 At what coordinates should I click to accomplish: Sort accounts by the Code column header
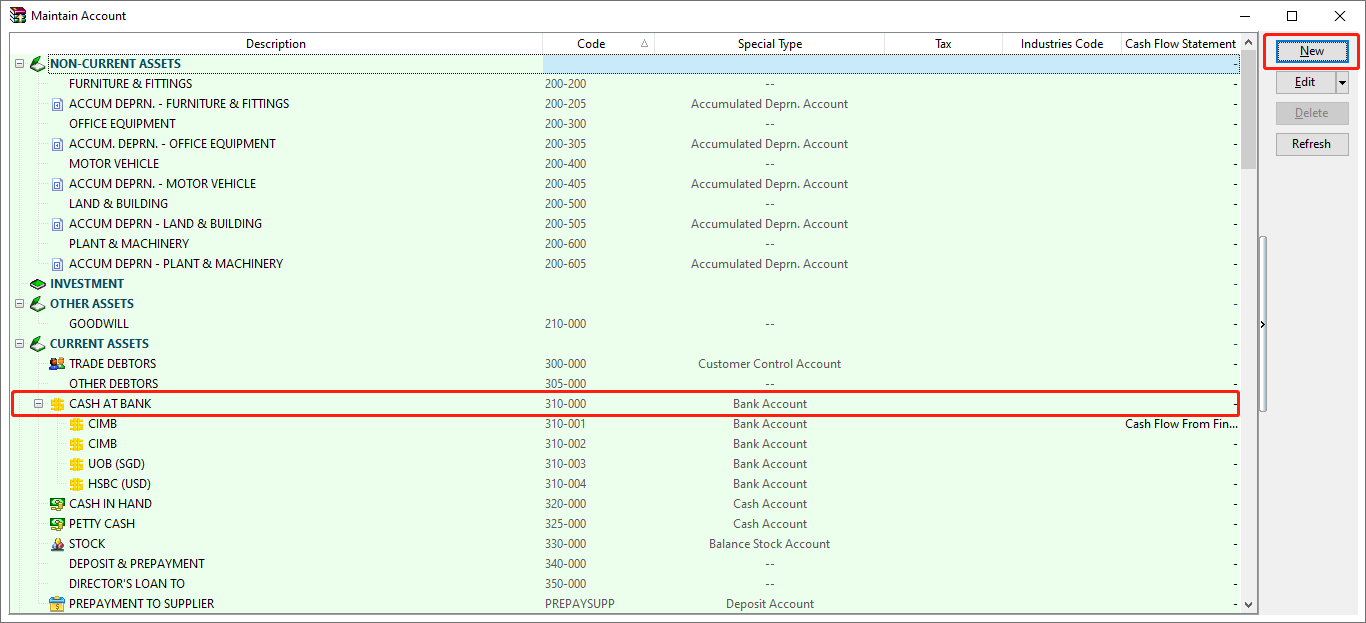(x=591, y=44)
